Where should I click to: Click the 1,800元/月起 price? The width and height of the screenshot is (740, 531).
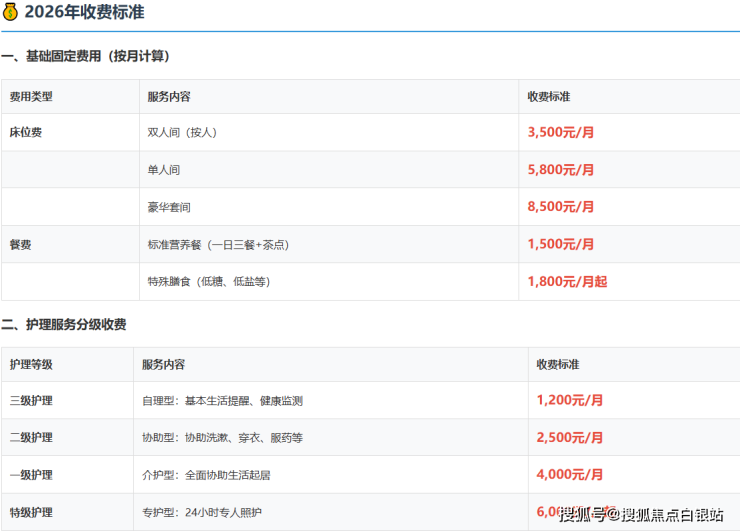point(567,282)
